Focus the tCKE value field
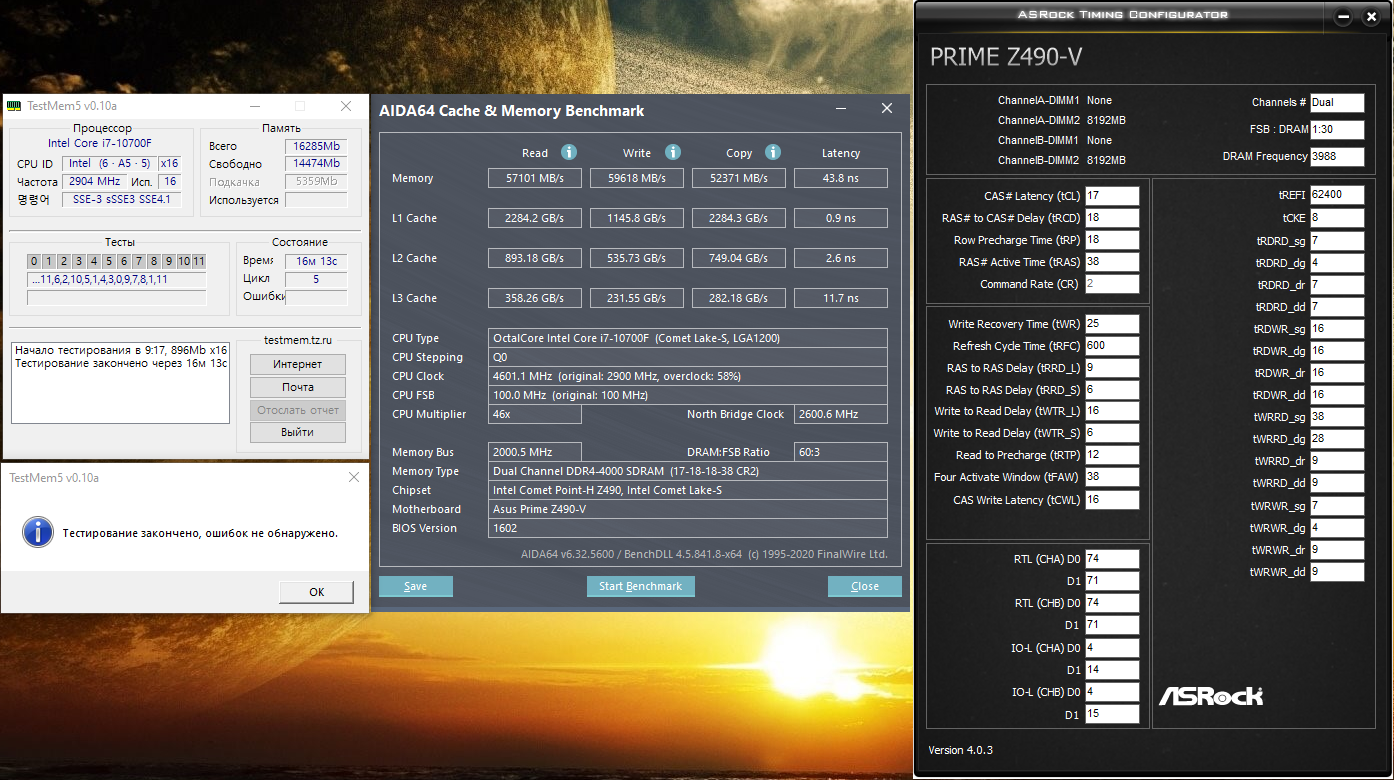Viewport: 1394px width, 780px height. coord(1337,218)
